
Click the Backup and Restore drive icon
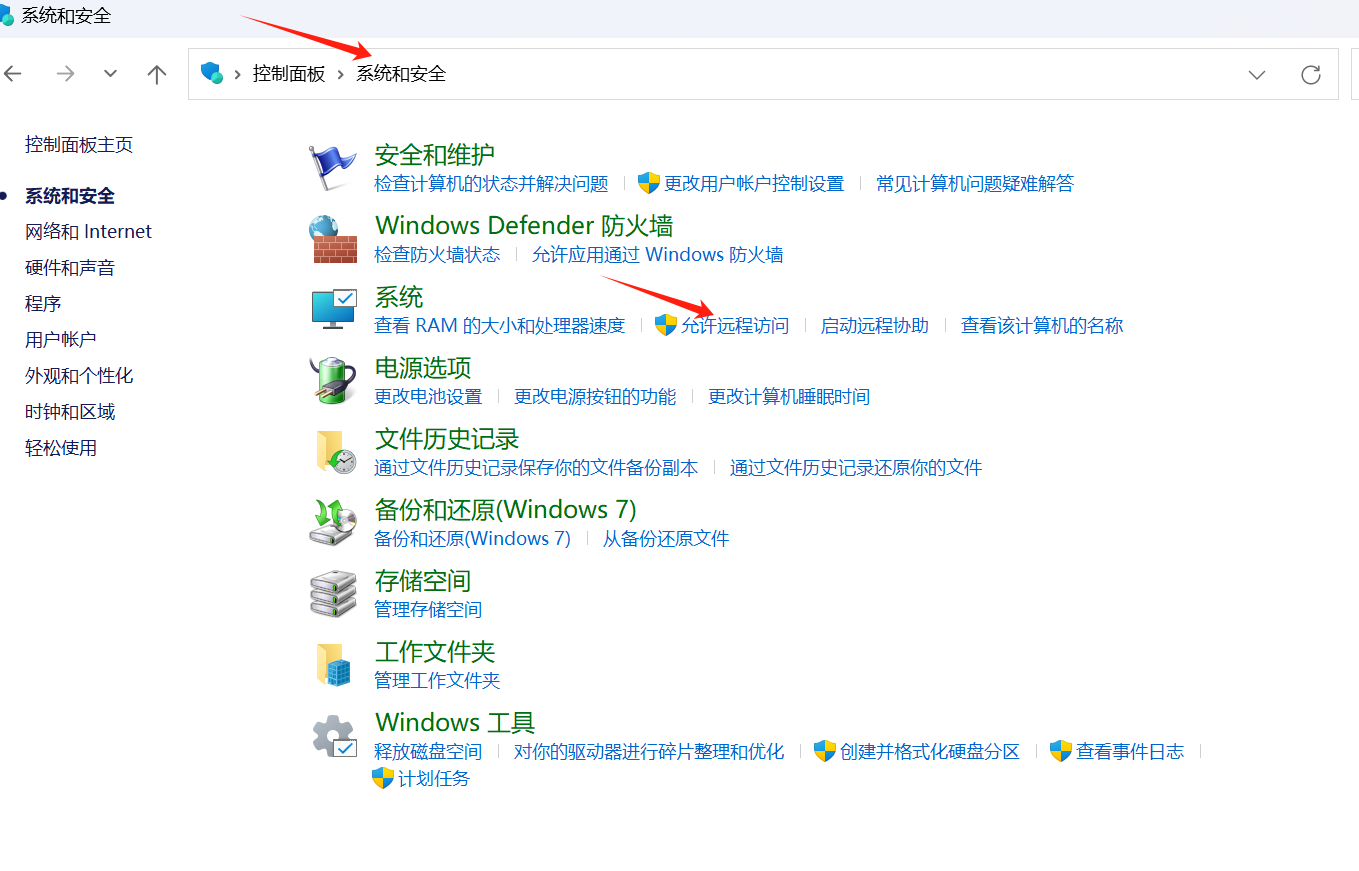[x=333, y=523]
